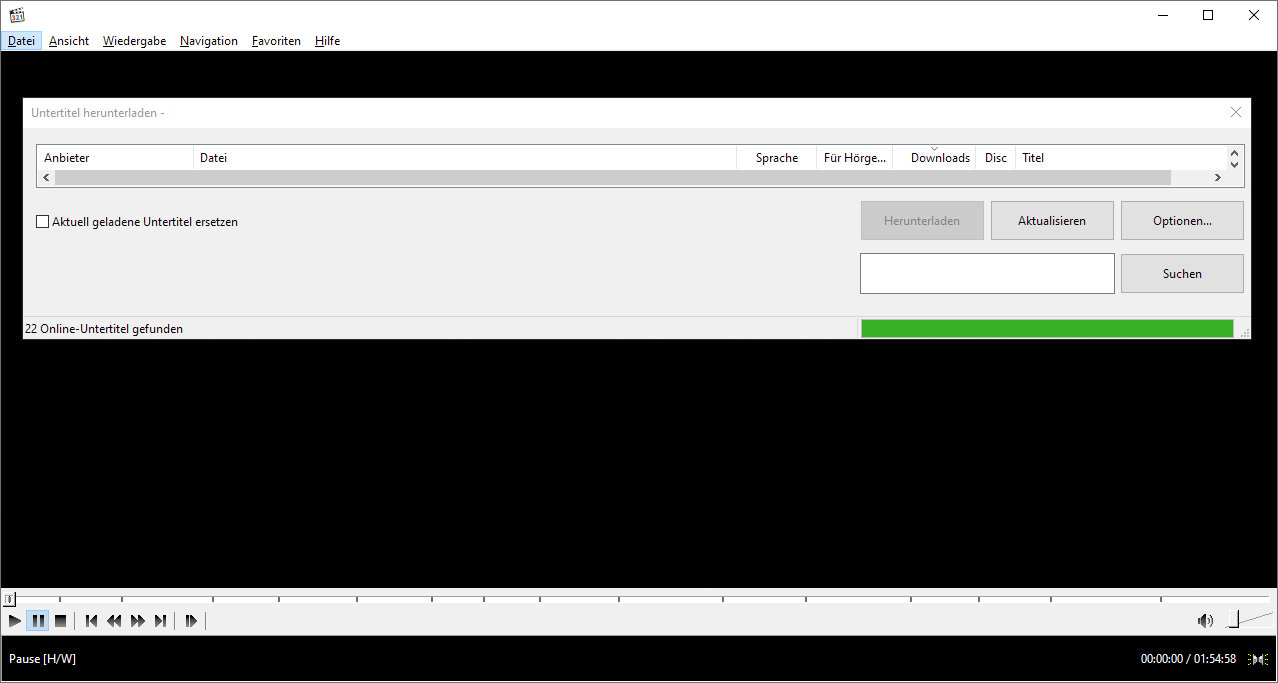Click the active Pause icon

point(37,620)
